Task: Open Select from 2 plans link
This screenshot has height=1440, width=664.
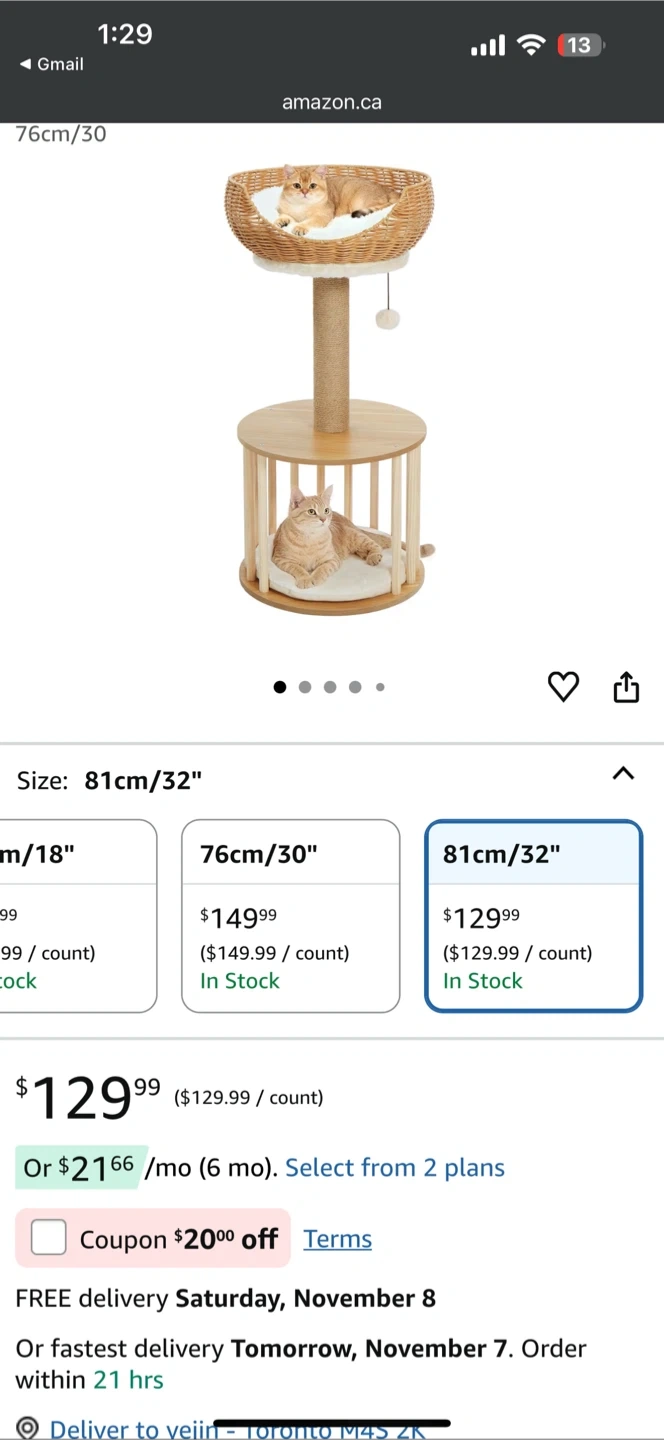Action: [395, 1167]
